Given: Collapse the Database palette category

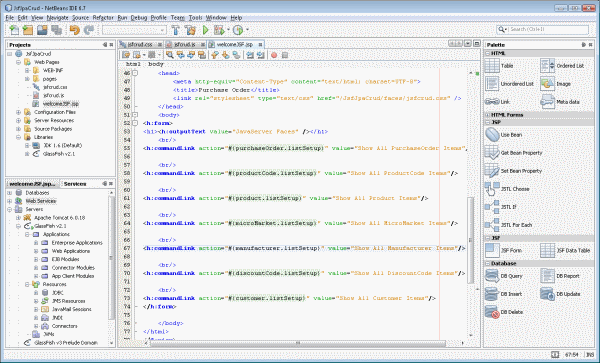Looking at the screenshot, I should [488, 264].
